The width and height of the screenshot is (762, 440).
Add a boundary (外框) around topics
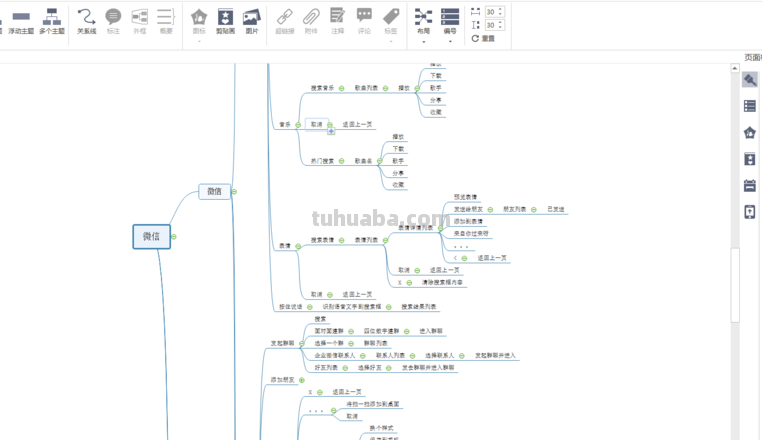[x=139, y=22]
